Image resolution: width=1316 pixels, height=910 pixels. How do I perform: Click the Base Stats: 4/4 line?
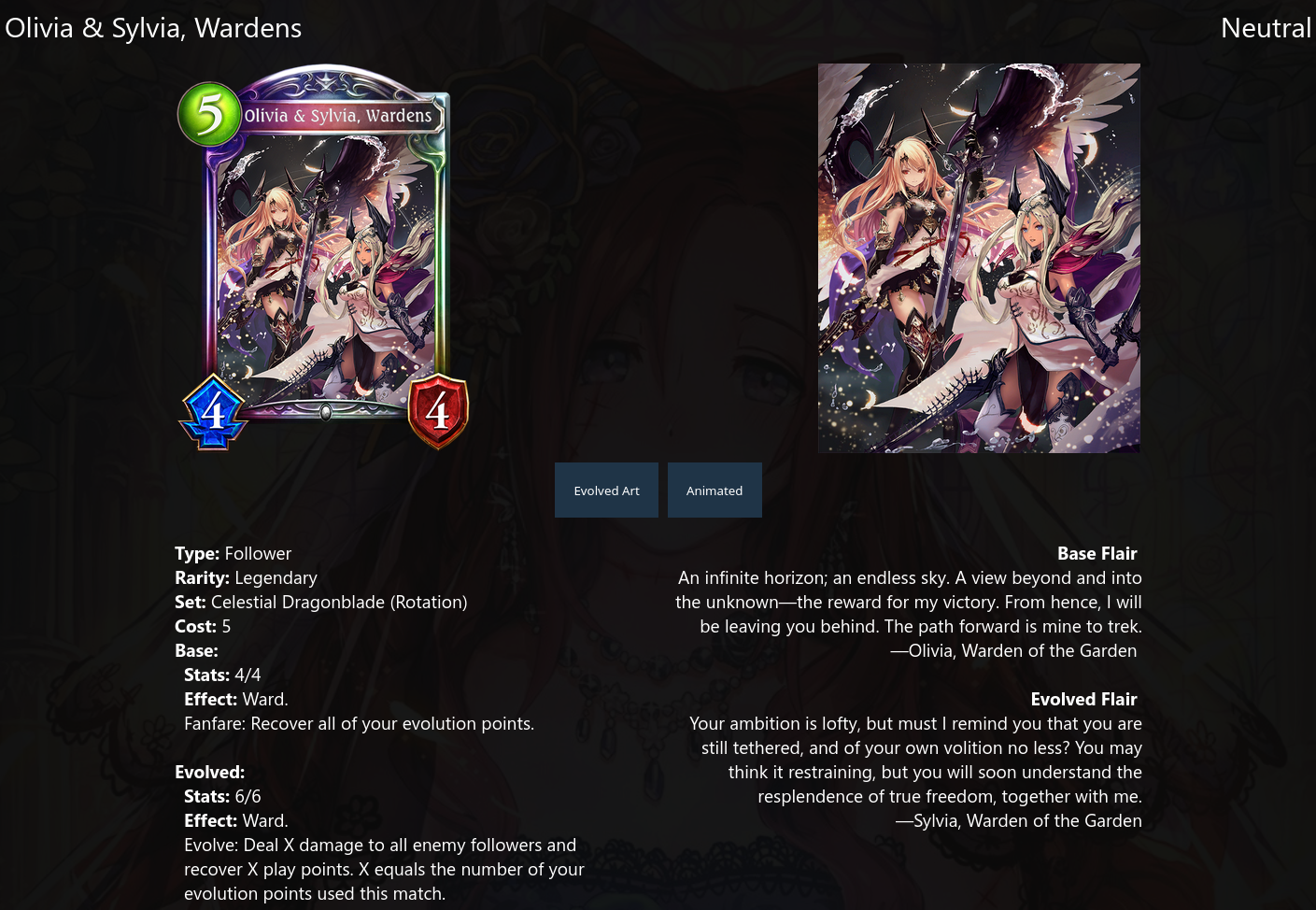point(222,675)
